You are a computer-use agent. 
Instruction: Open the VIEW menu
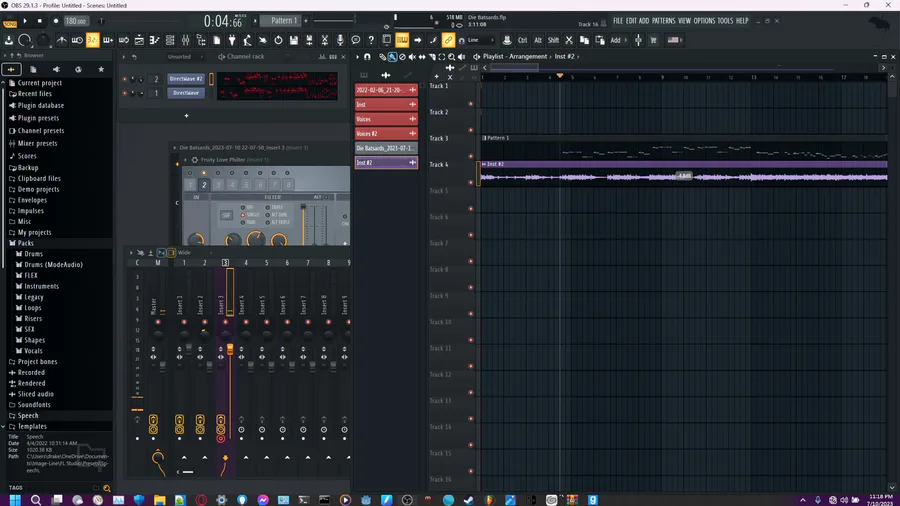tap(684, 21)
